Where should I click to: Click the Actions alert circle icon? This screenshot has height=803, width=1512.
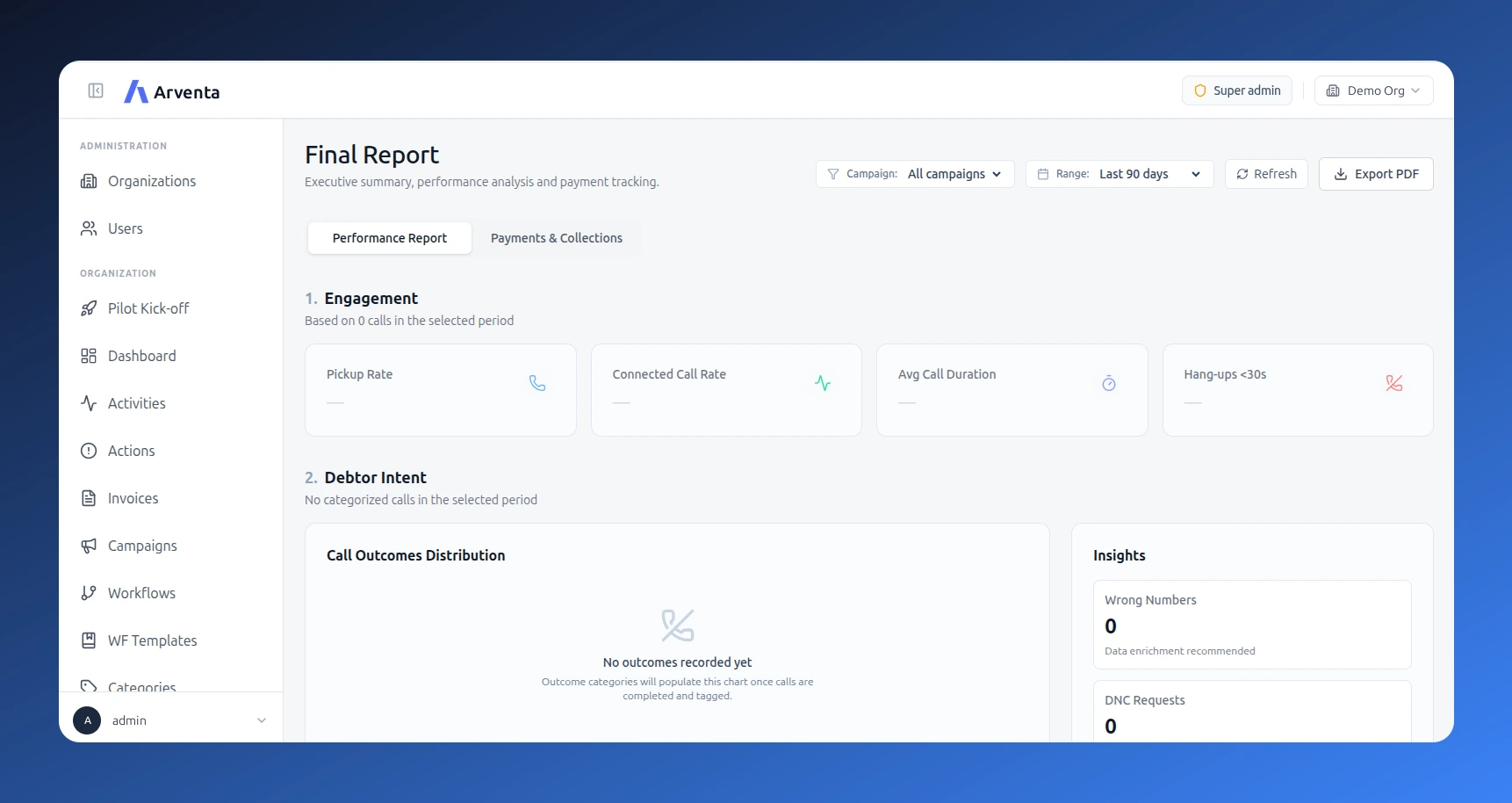coord(89,451)
